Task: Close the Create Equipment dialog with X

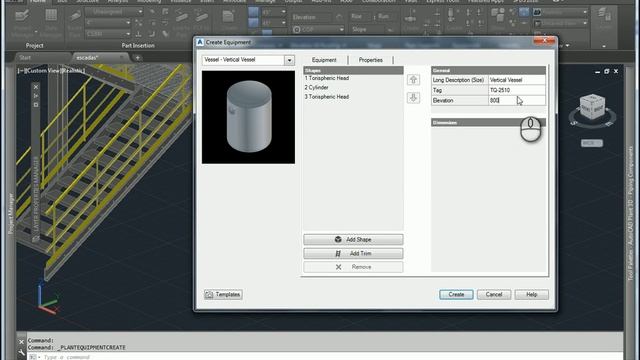Action: pos(544,41)
